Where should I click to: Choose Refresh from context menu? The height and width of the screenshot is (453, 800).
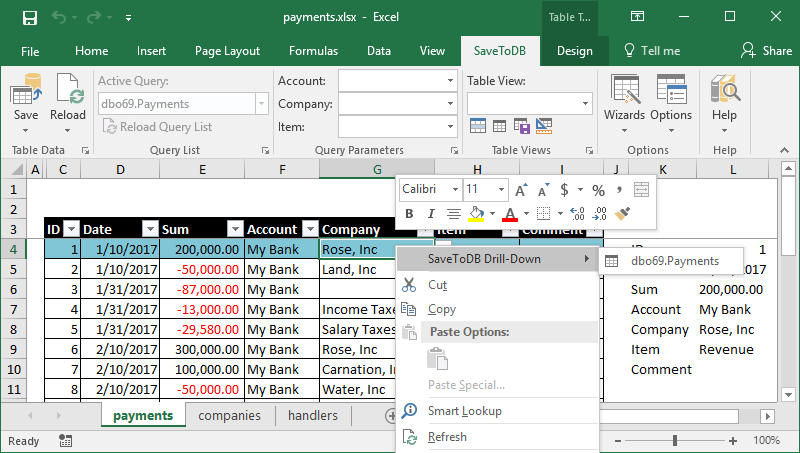click(x=497, y=437)
